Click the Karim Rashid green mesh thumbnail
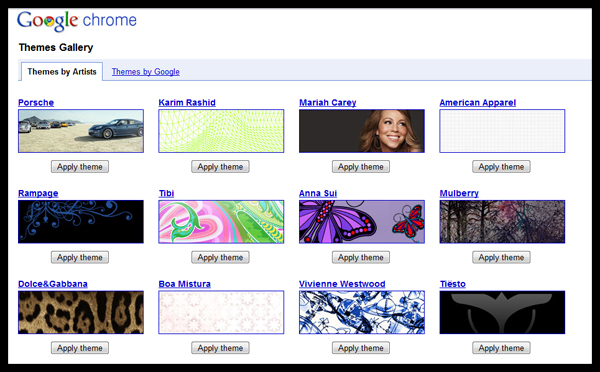This screenshot has width=600, height=372. point(221,131)
